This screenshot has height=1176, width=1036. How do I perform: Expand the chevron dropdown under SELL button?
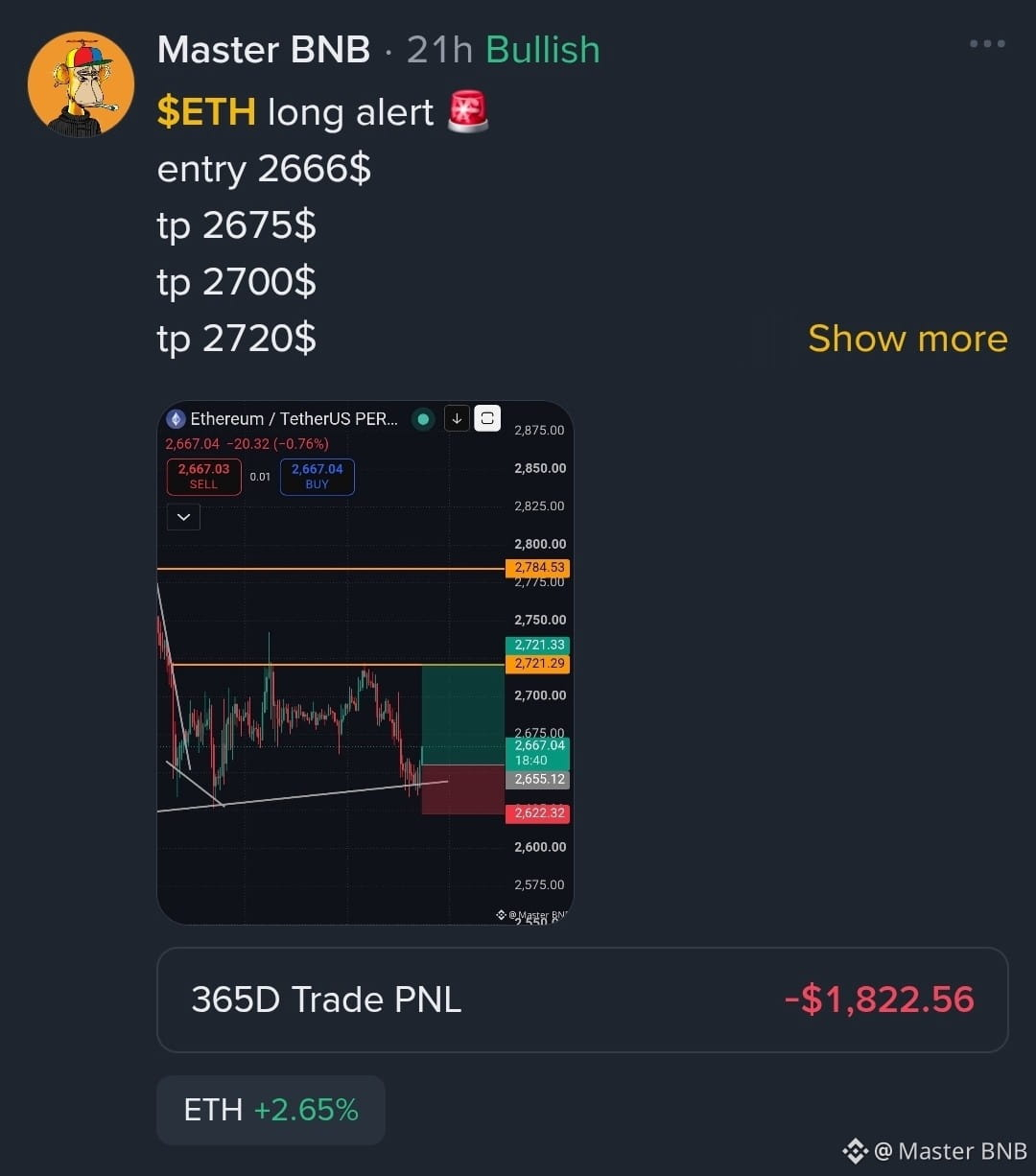(183, 518)
